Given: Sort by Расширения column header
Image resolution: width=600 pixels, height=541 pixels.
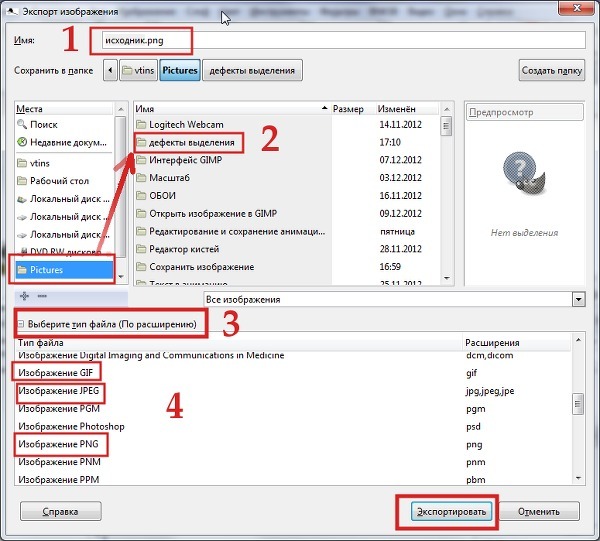Looking at the screenshot, I should click(x=517, y=342).
